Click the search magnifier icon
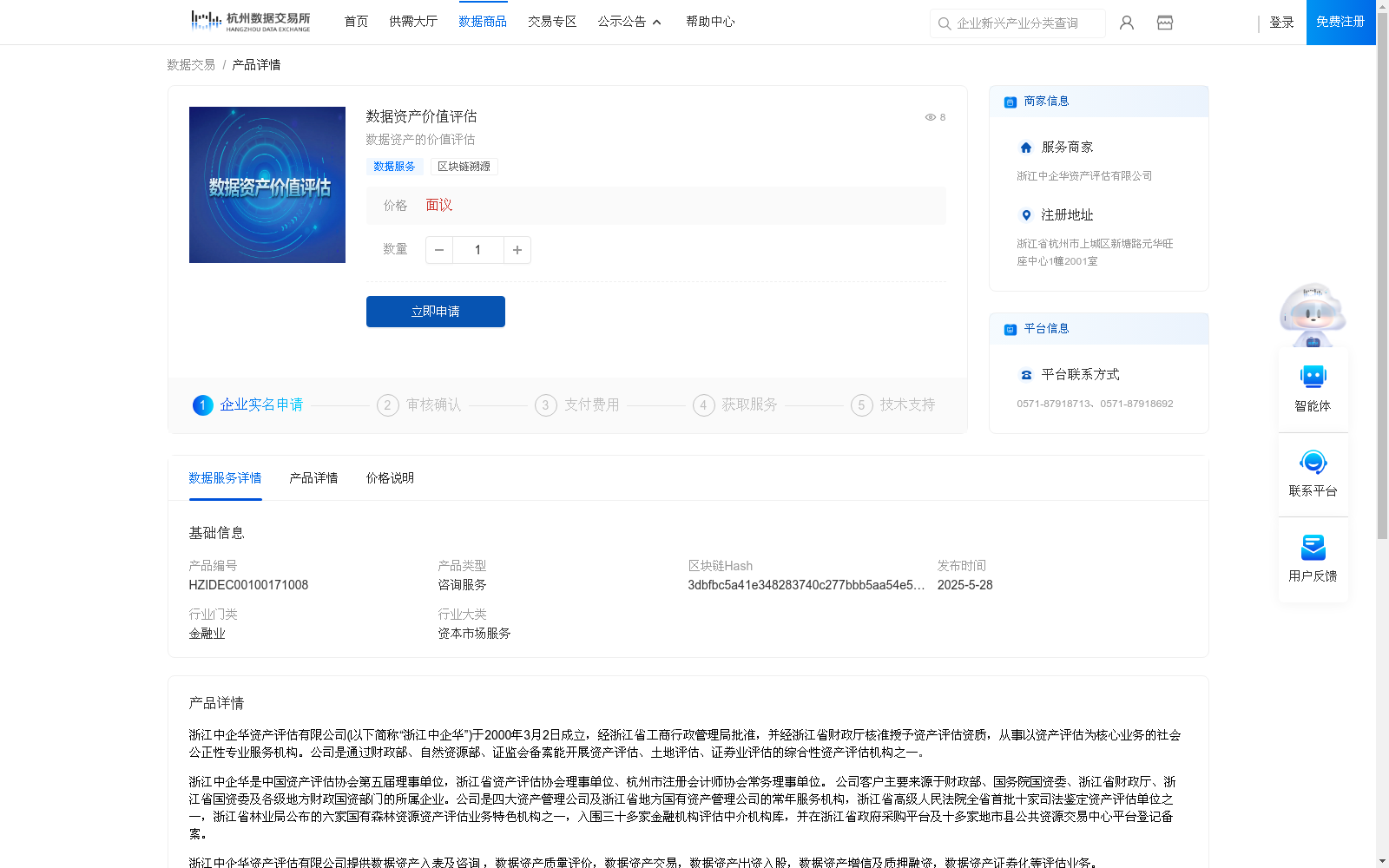 click(945, 23)
